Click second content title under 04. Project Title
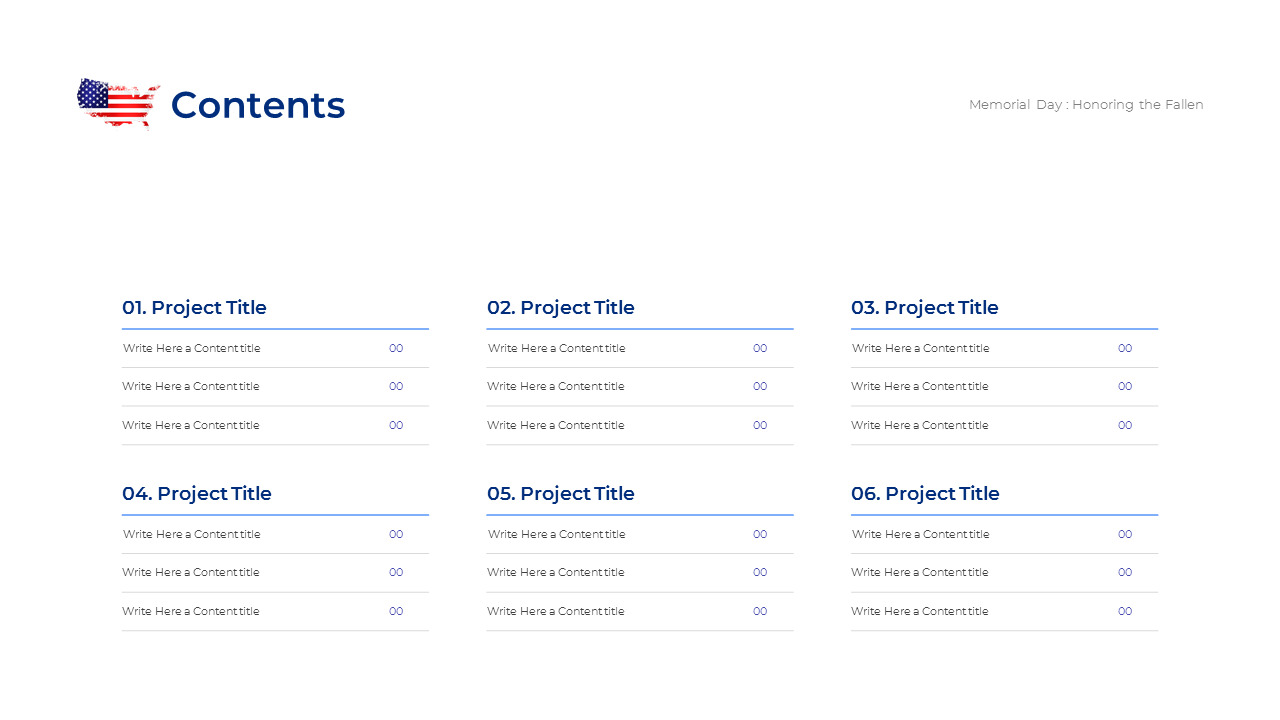 coord(190,572)
